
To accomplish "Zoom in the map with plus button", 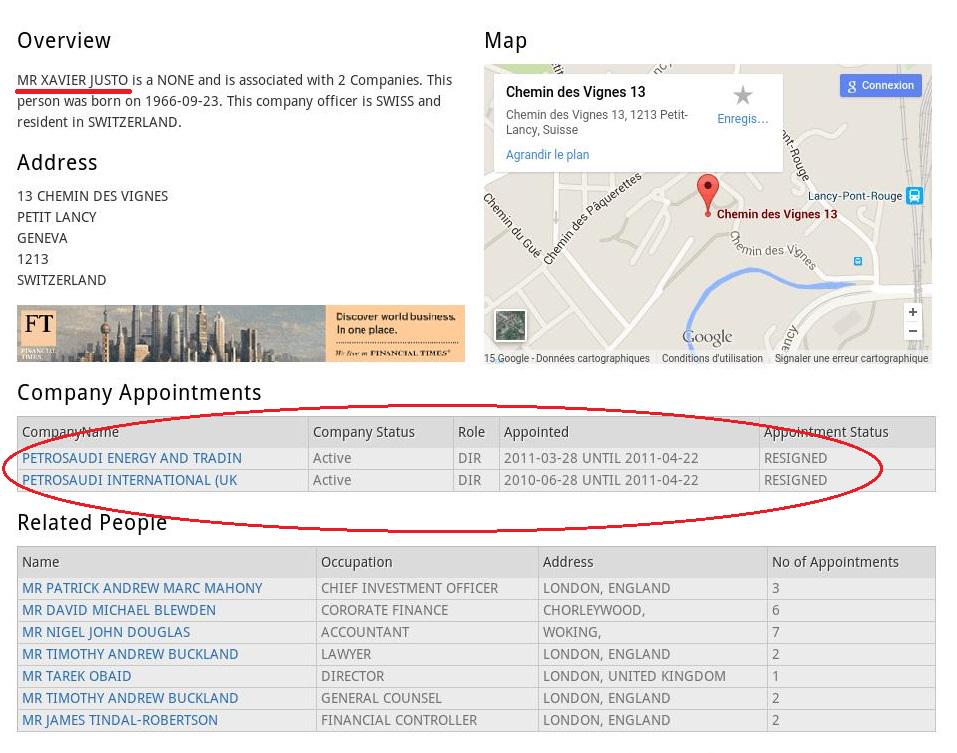I will point(912,312).
